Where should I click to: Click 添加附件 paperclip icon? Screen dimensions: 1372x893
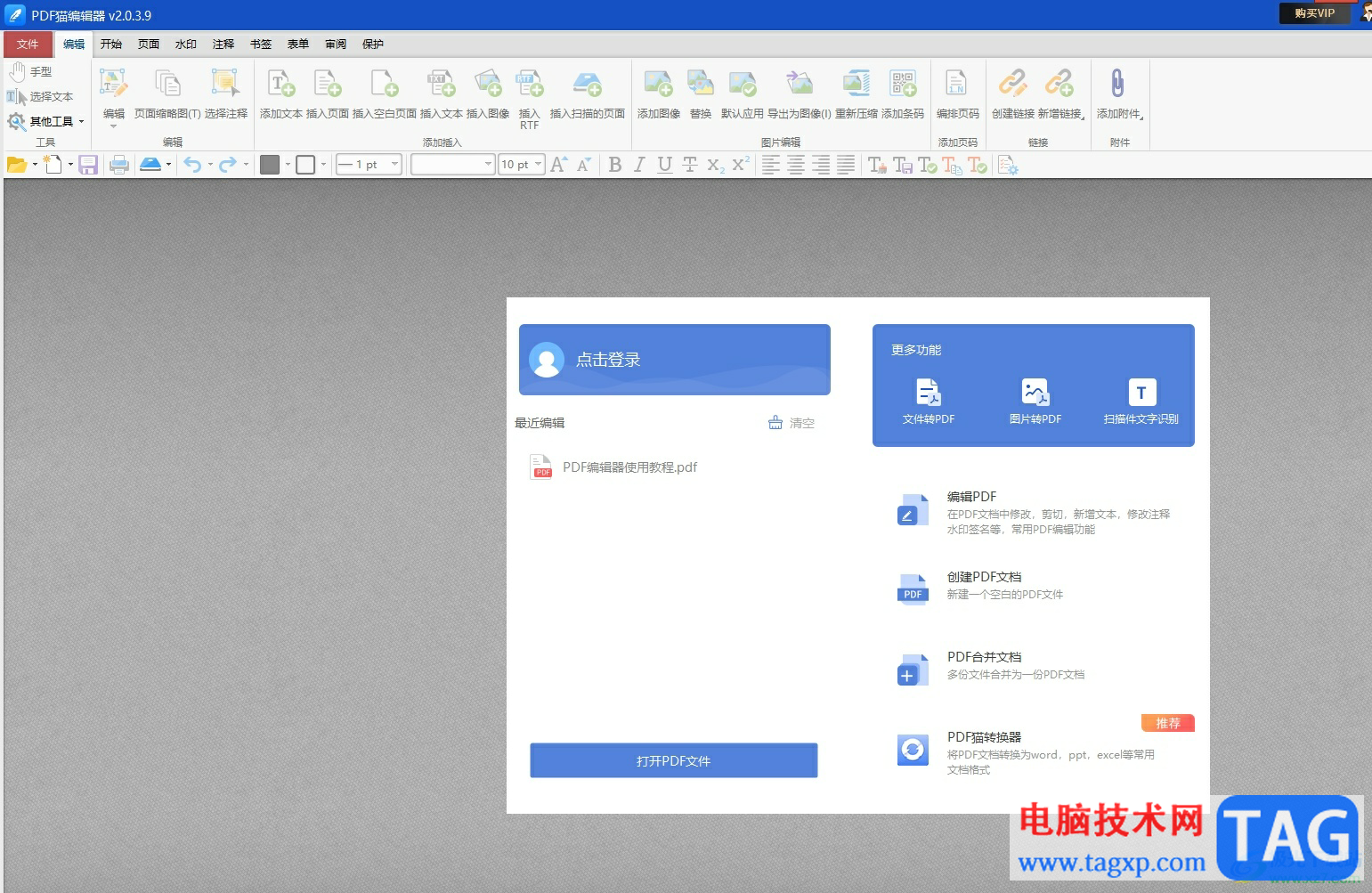click(1117, 85)
